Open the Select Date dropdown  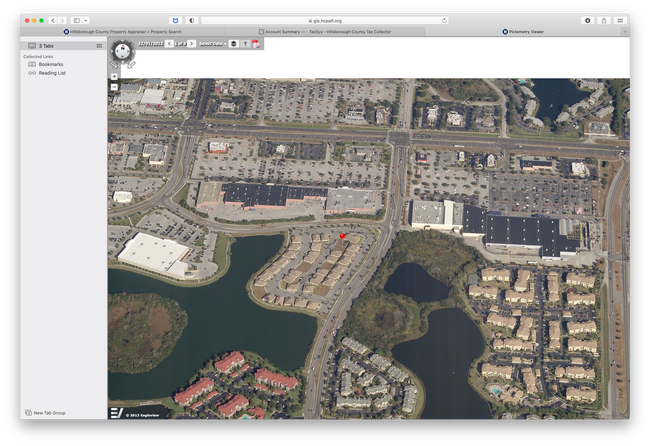(x=212, y=44)
